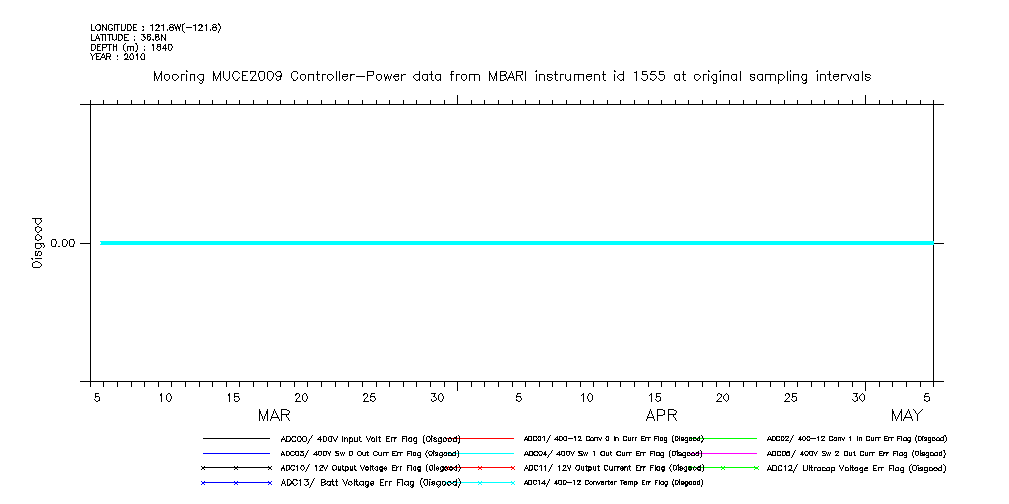Click the 0.00 y-axis tick label
The height and width of the screenshot is (504, 1009).
[63, 243]
